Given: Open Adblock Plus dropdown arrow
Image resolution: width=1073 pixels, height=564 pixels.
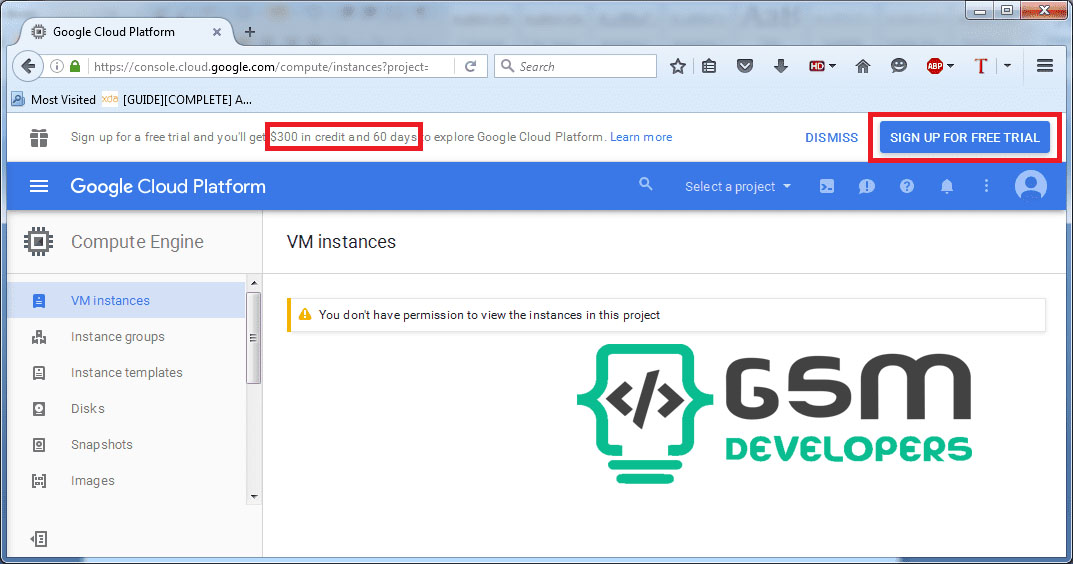Looking at the screenshot, I should click(950, 66).
